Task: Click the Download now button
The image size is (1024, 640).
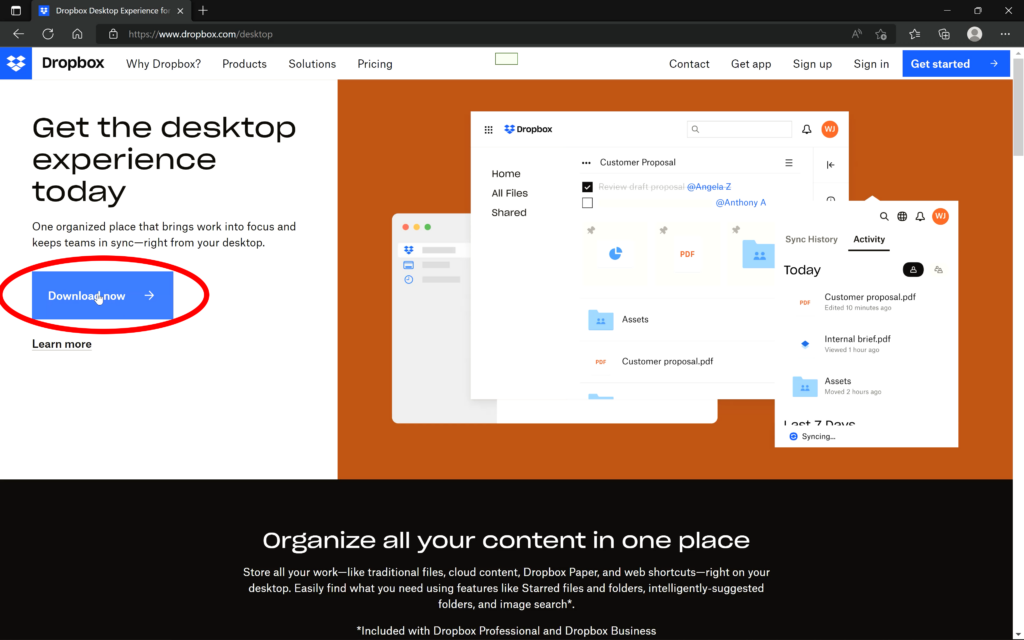Action: click(103, 296)
